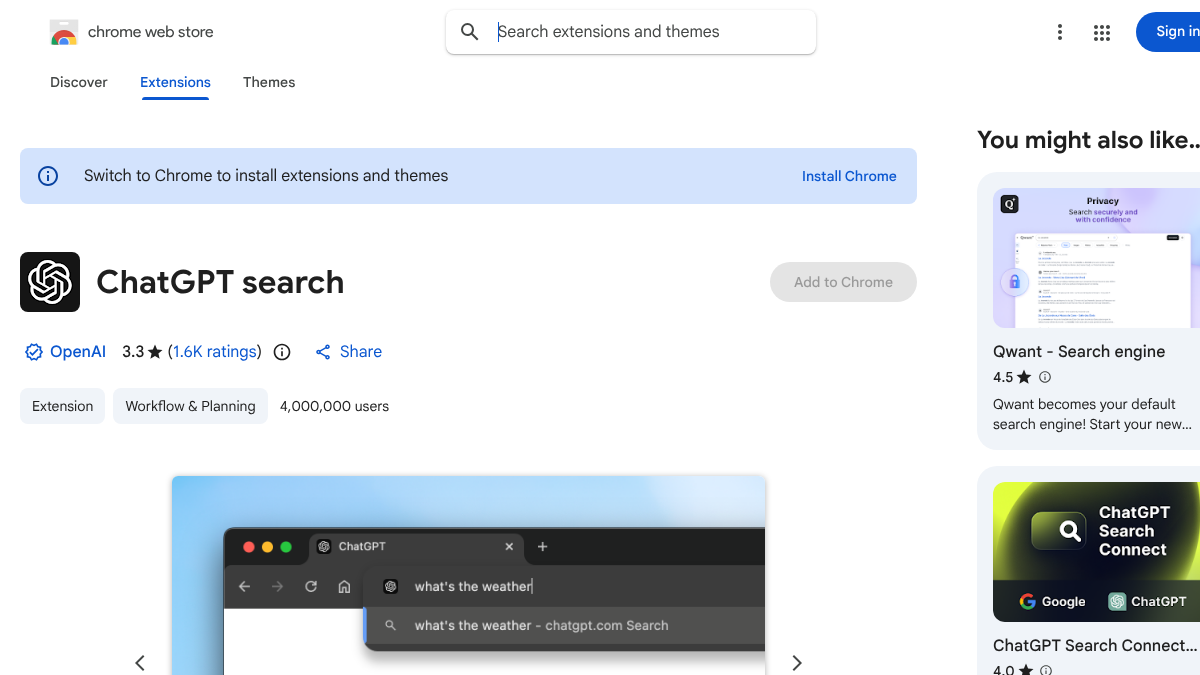The height and width of the screenshot is (675, 1200).
Task: Click the info icon beside 1.6K ratings
Action: click(282, 352)
